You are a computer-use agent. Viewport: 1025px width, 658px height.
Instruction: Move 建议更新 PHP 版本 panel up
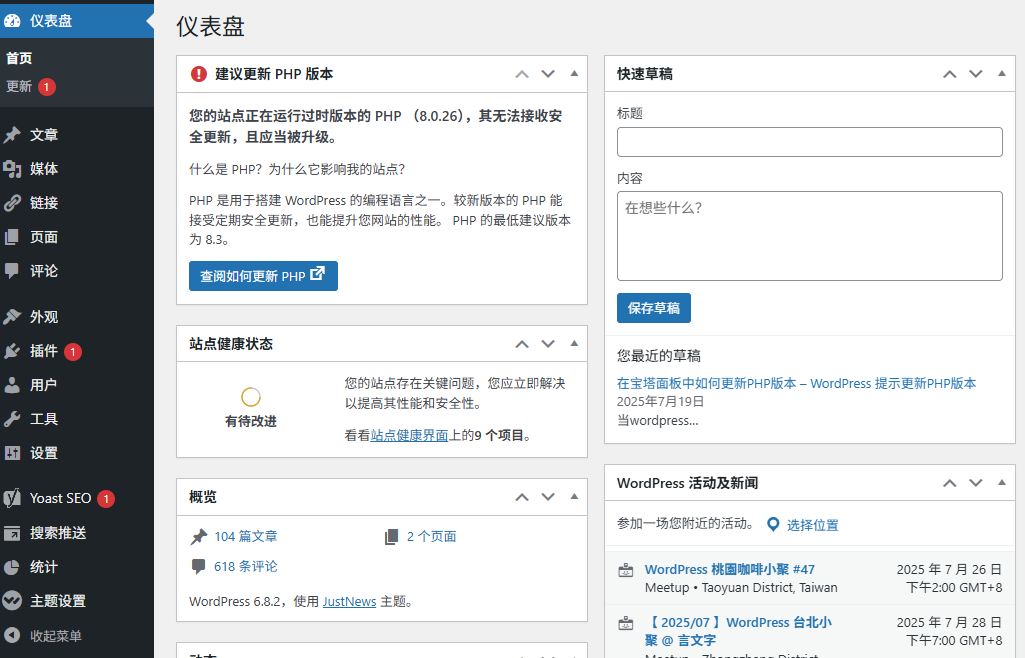click(522, 74)
